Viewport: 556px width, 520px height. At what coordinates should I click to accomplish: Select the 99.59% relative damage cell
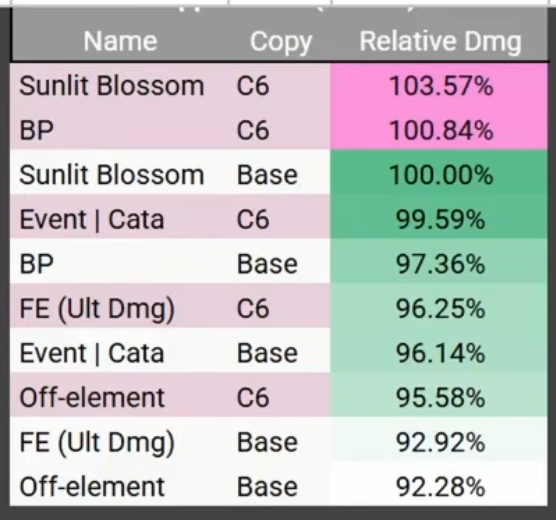click(x=439, y=219)
